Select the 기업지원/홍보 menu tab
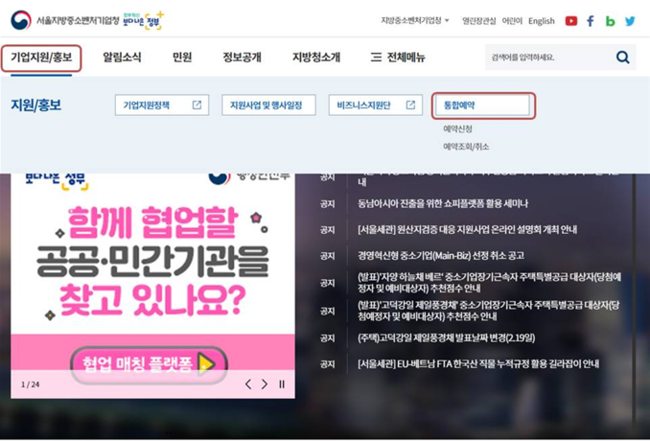Image resolution: width=650 pixels, height=441 pixels. (x=41, y=57)
